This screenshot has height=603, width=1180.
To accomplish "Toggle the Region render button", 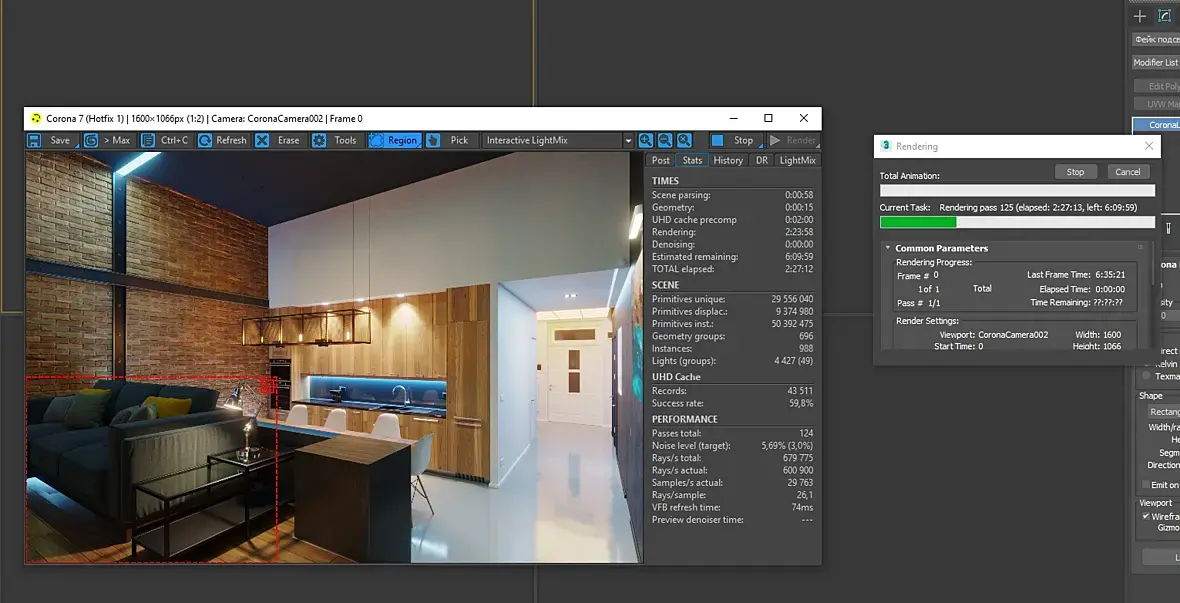I will pyautogui.click(x=394, y=140).
